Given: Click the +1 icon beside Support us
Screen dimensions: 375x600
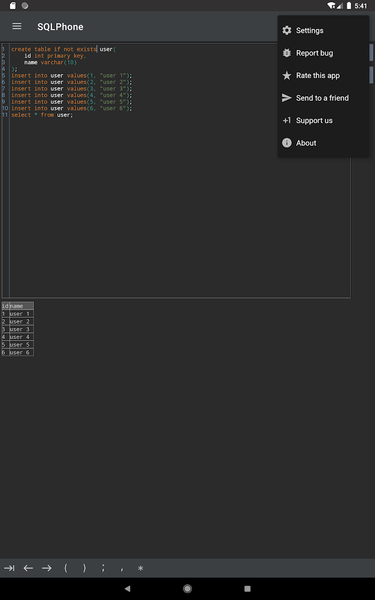Looking at the screenshot, I should pyautogui.click(x=287, y=121).
